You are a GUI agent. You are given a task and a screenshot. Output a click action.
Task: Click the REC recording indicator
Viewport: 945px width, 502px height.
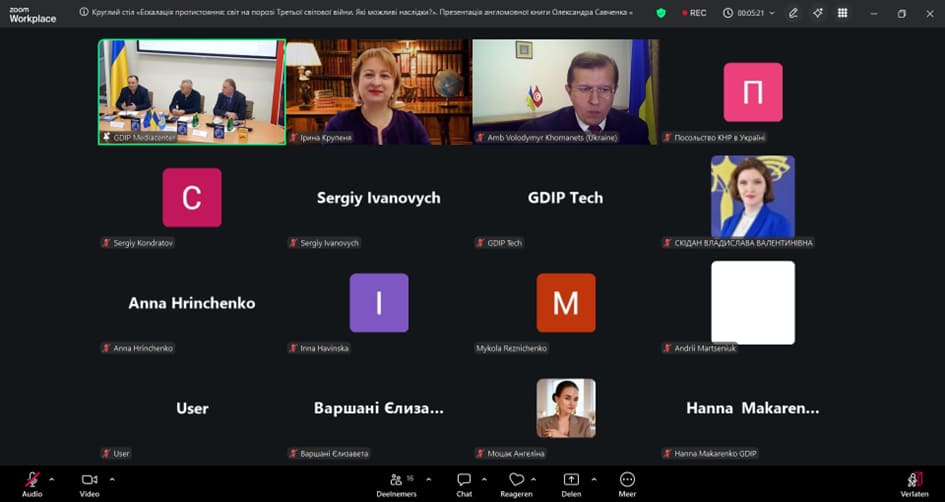pyautogui.click(x=694, y=13)
